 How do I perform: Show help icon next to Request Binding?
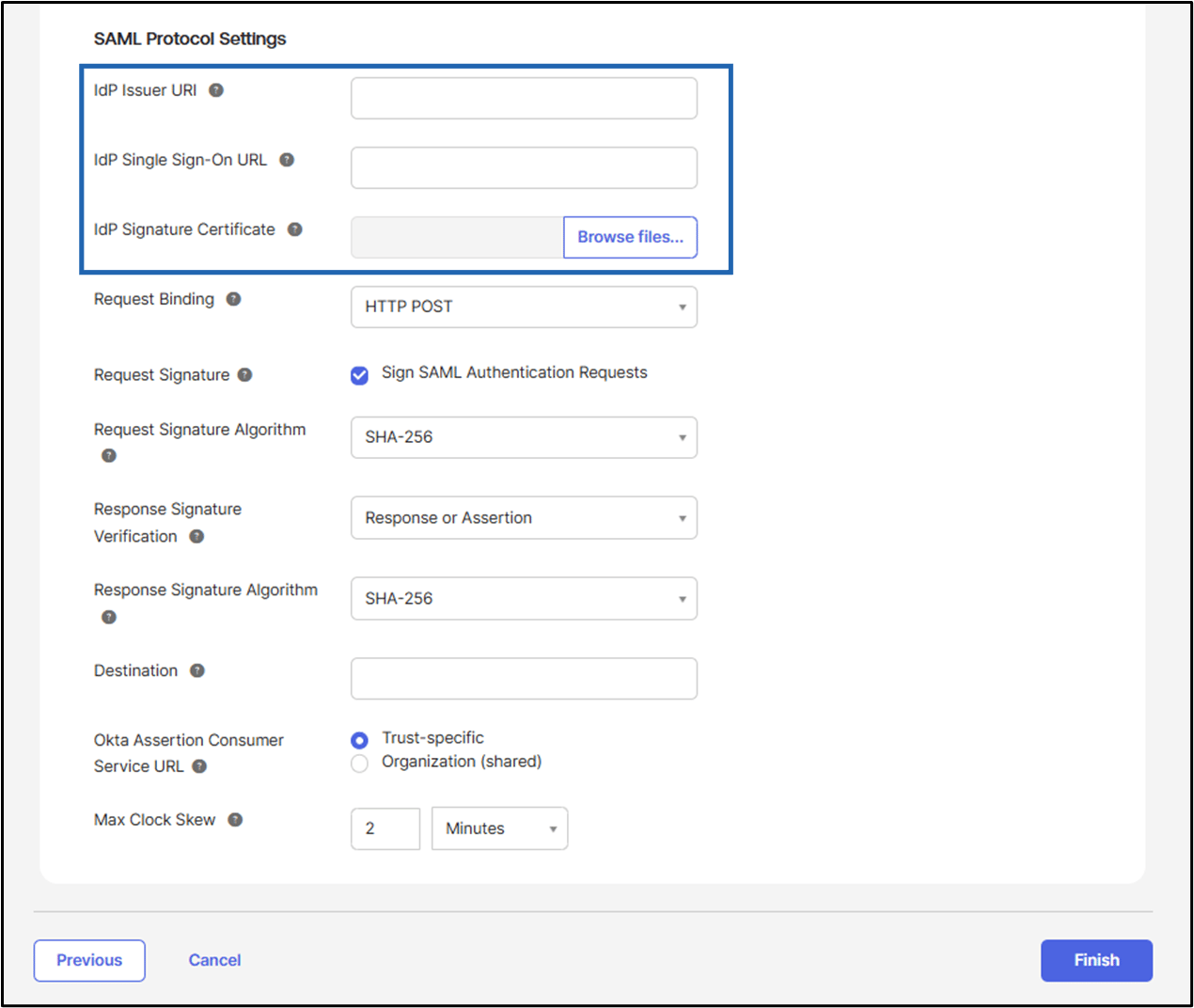(x=233, y=299)
